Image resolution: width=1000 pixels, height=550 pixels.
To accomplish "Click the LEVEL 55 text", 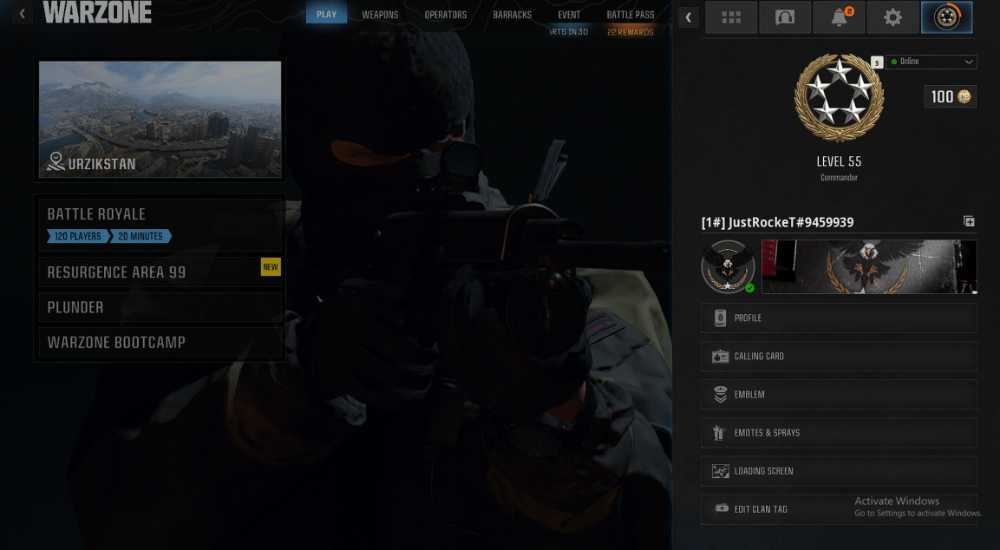I will click(x=839, y=161).
